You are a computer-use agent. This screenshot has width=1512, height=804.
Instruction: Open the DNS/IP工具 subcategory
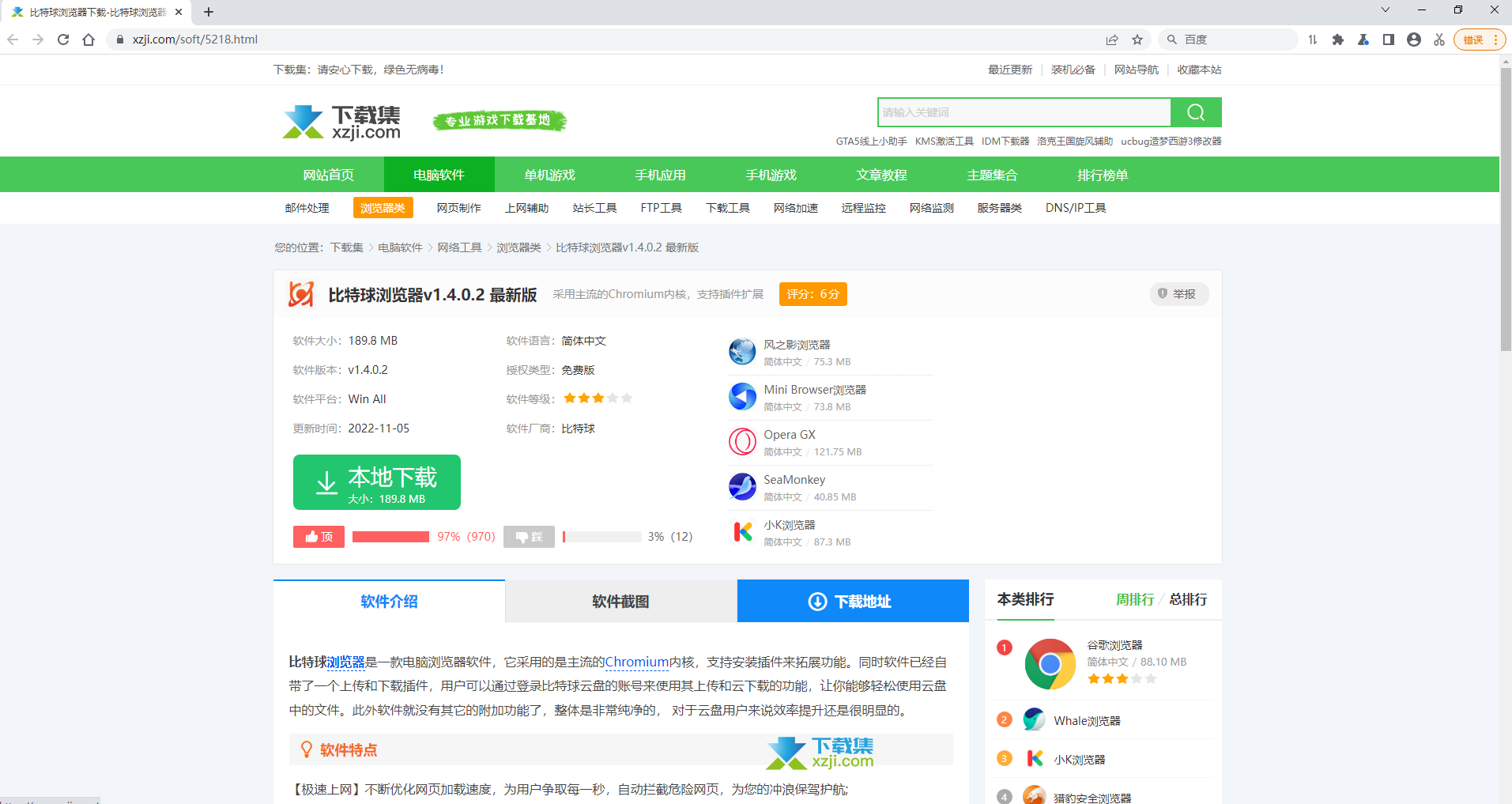[x=1076, y=208]
